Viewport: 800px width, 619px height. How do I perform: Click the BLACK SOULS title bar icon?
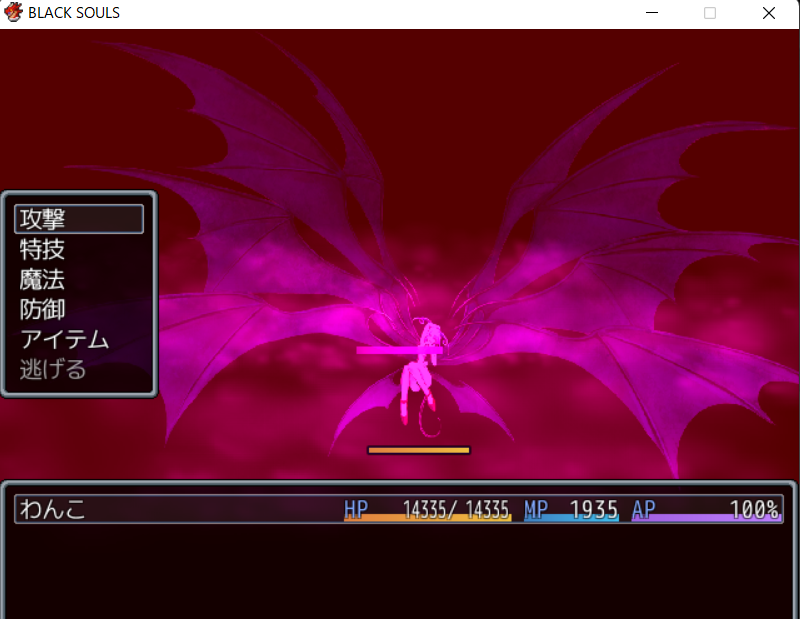[x=13, y=12]
